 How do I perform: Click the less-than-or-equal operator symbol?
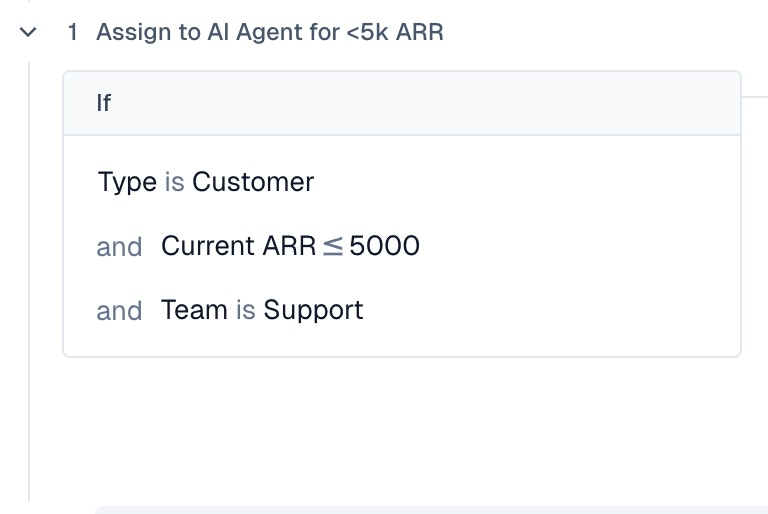point(333,246)
